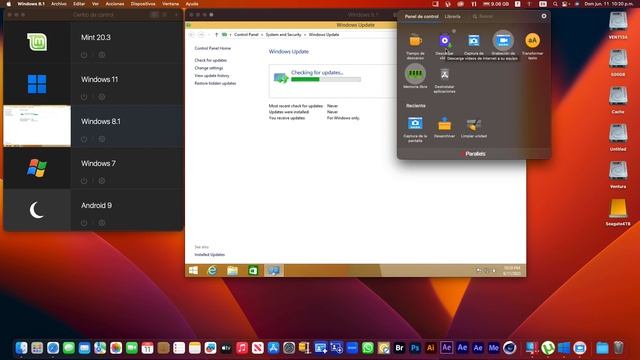640x360 pixels.
Task: Open recent Desarchivar tool
Action: click(x=444, y=123)
